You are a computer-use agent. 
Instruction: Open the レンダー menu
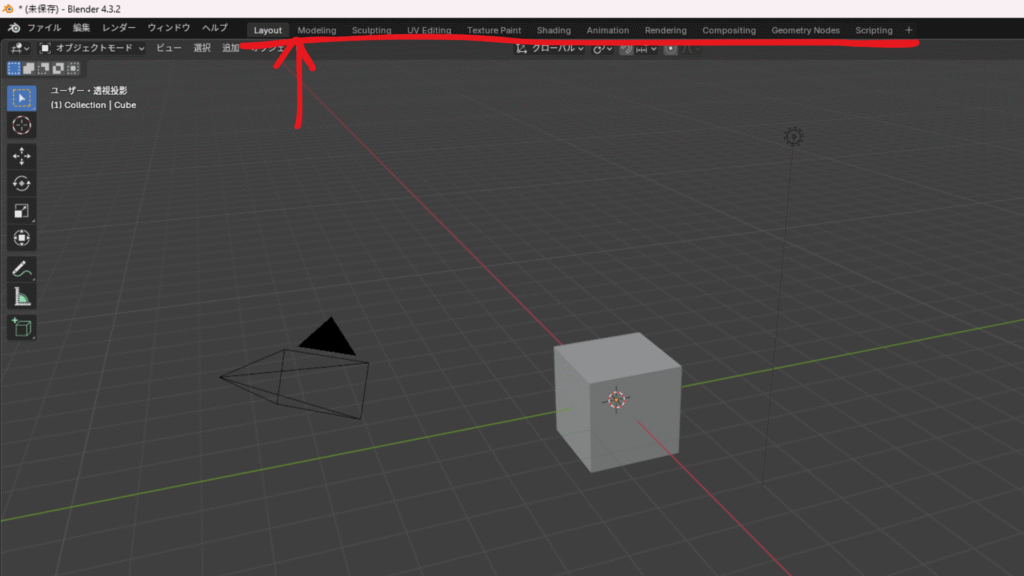pyautogui.click(x=118, y=28)
